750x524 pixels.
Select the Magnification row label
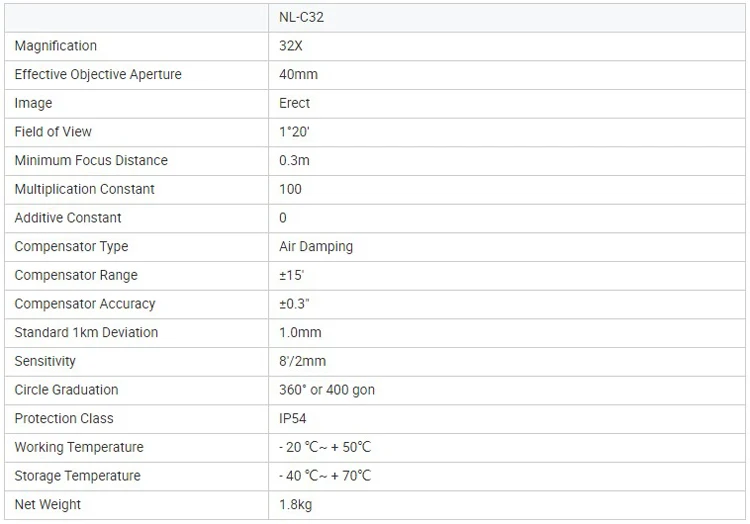56,46
